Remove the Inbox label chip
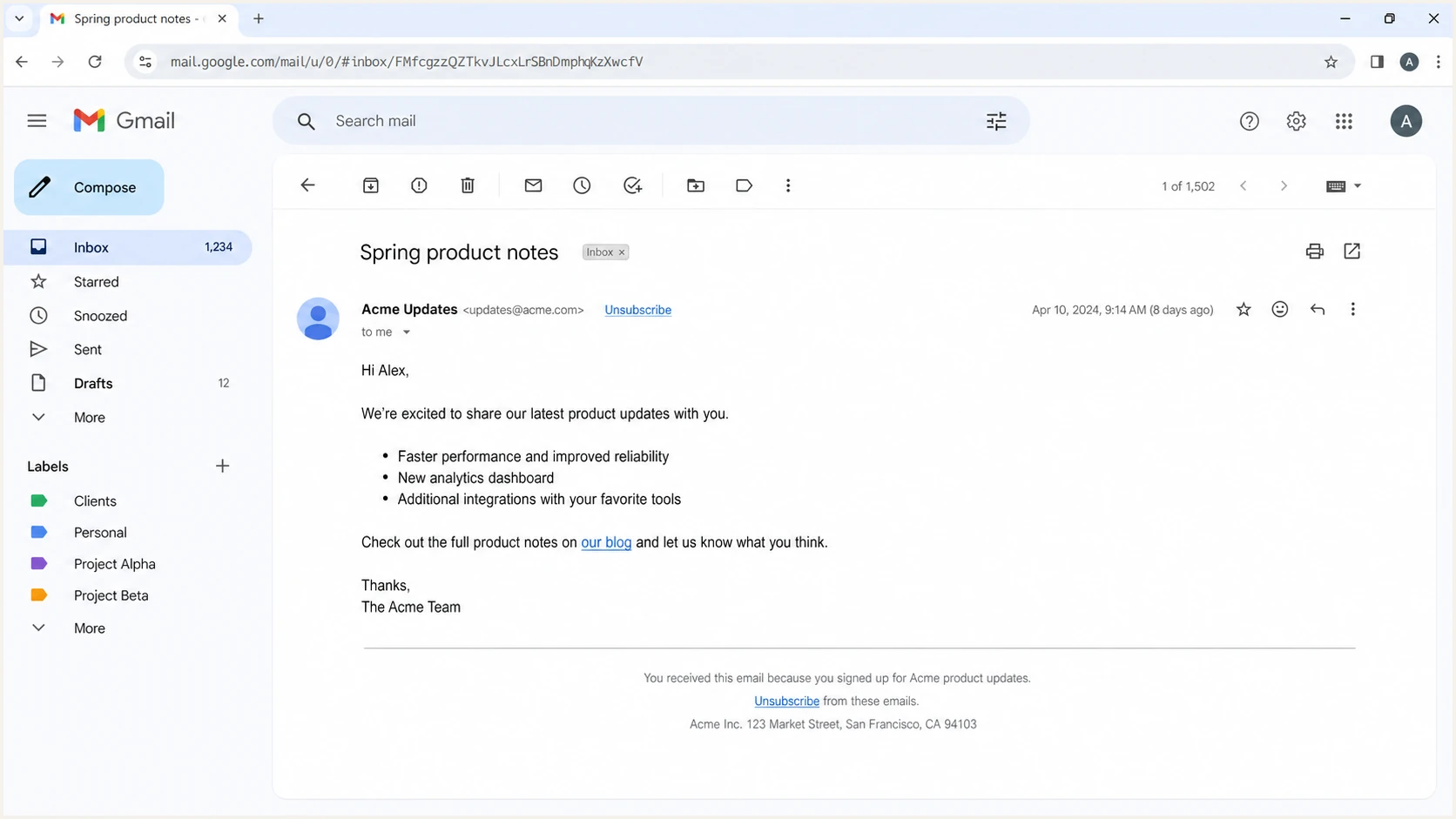The image size is (1456, 819). pyautogui.click(x=622, y=252)
